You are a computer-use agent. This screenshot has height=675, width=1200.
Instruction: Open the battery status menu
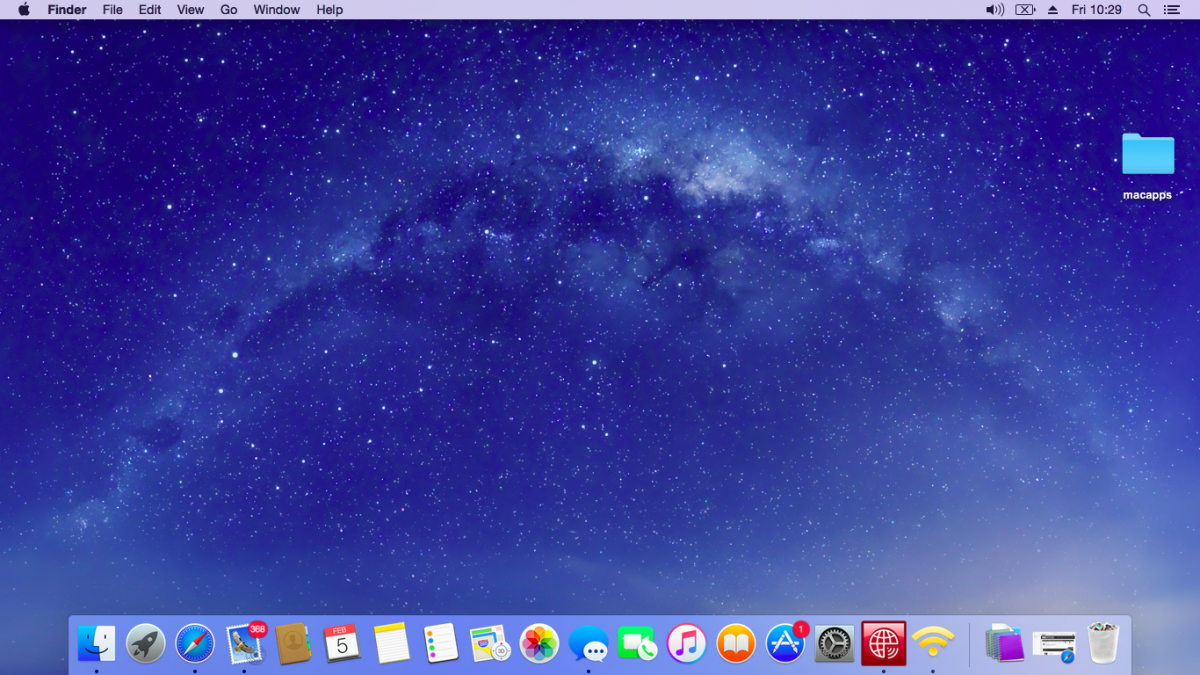[1024, 10]
